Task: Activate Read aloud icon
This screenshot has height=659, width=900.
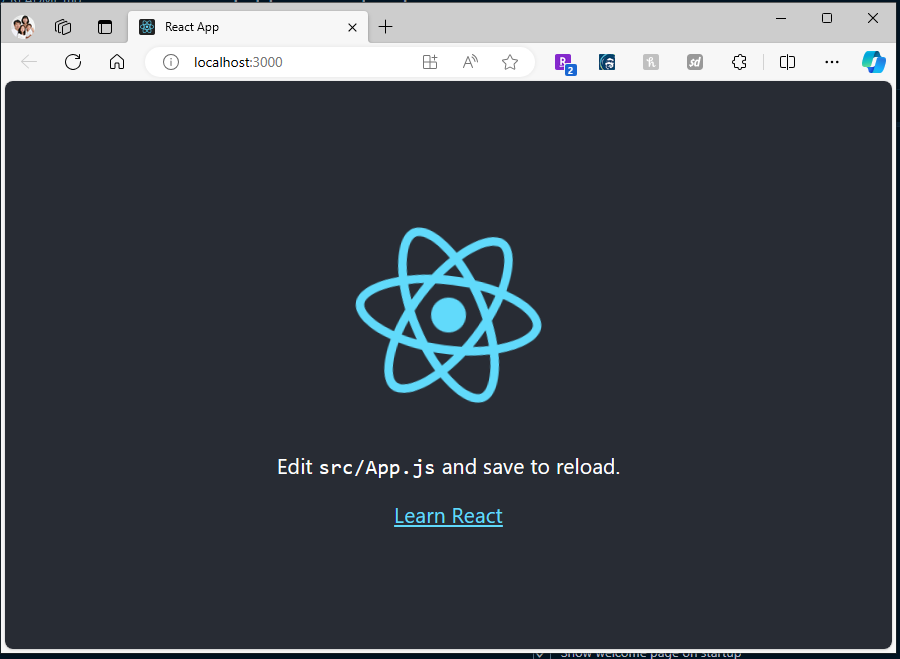Action: (x=470, y=62)
